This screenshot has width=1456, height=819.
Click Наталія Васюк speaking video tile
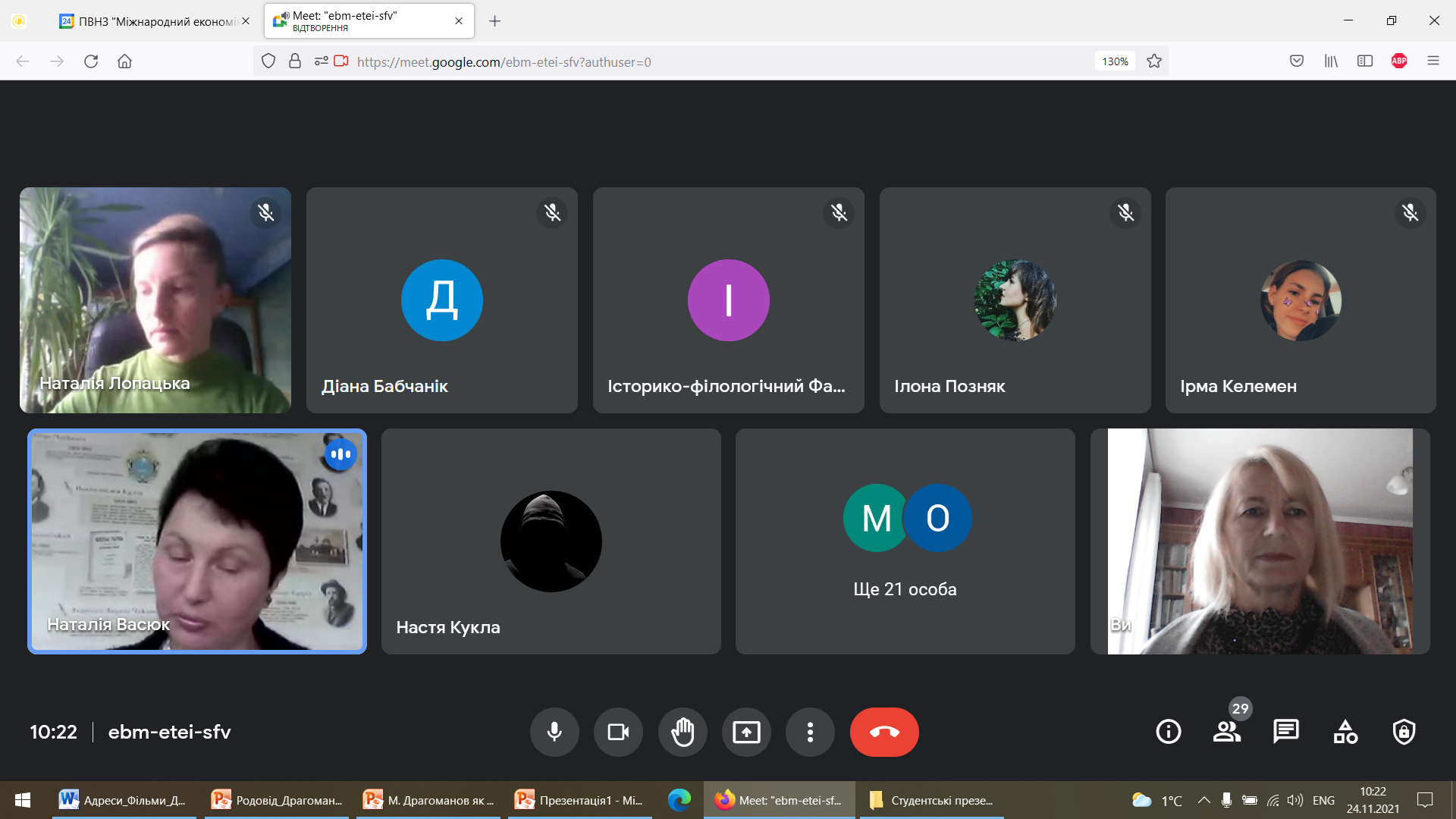pyautogui.click(x=197, y=541)
